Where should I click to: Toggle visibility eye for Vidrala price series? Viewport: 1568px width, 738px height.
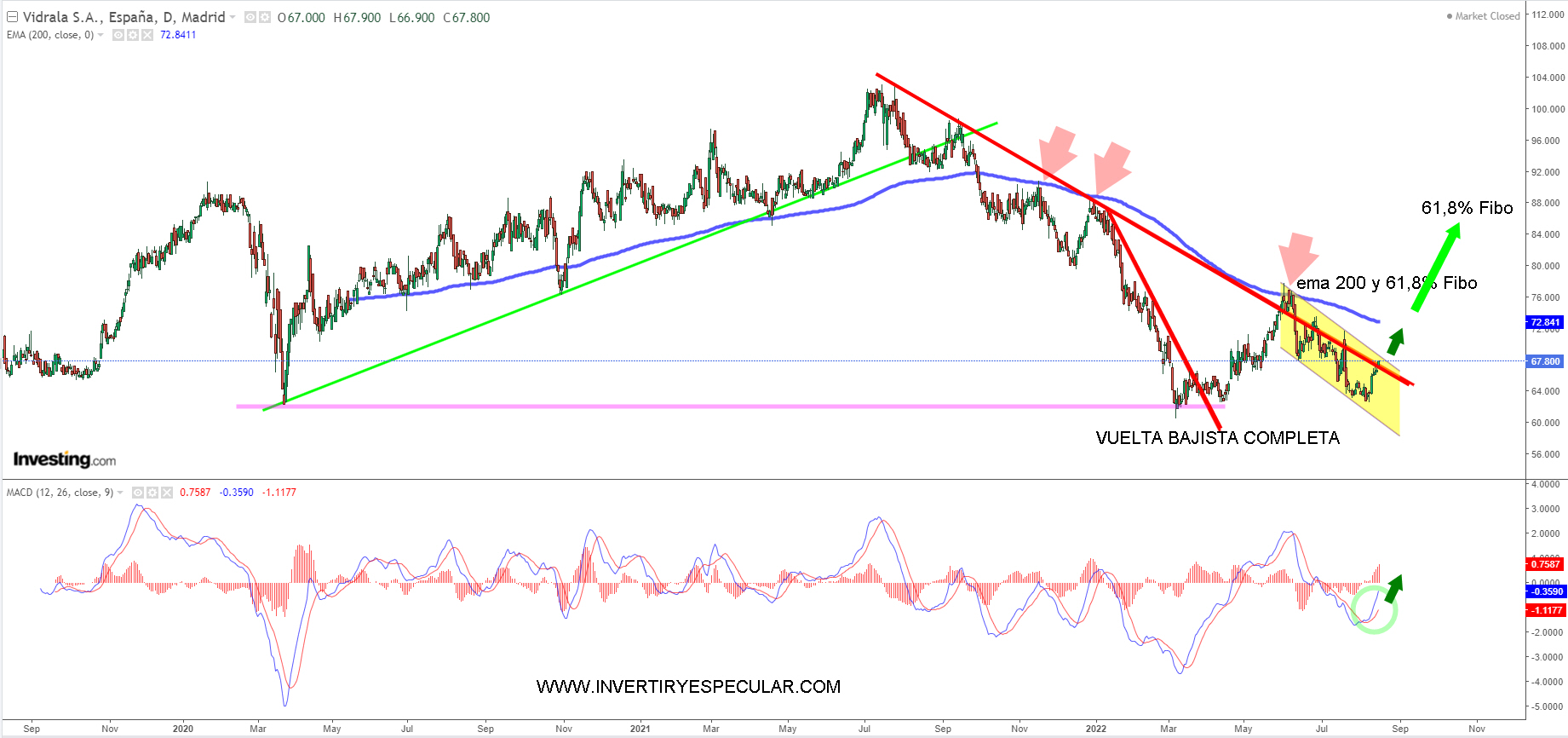pyautogui.click(x=250, y=17)
